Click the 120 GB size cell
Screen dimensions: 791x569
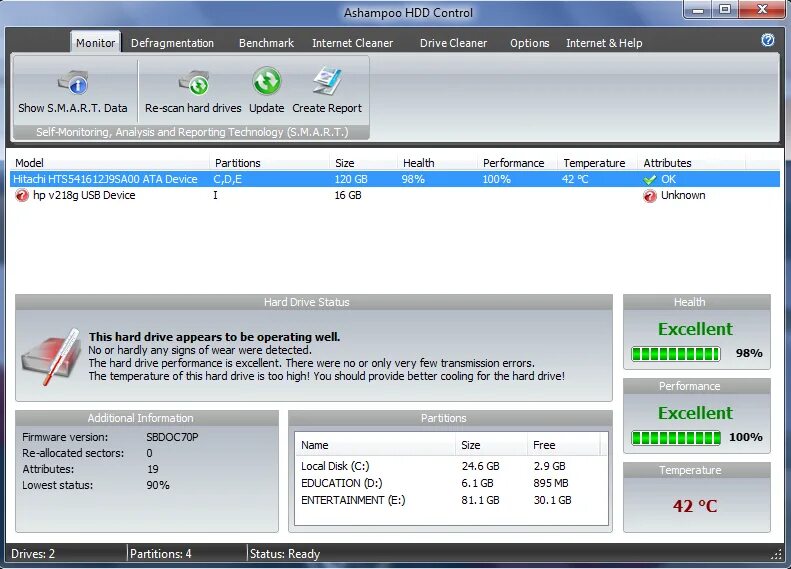351,179
